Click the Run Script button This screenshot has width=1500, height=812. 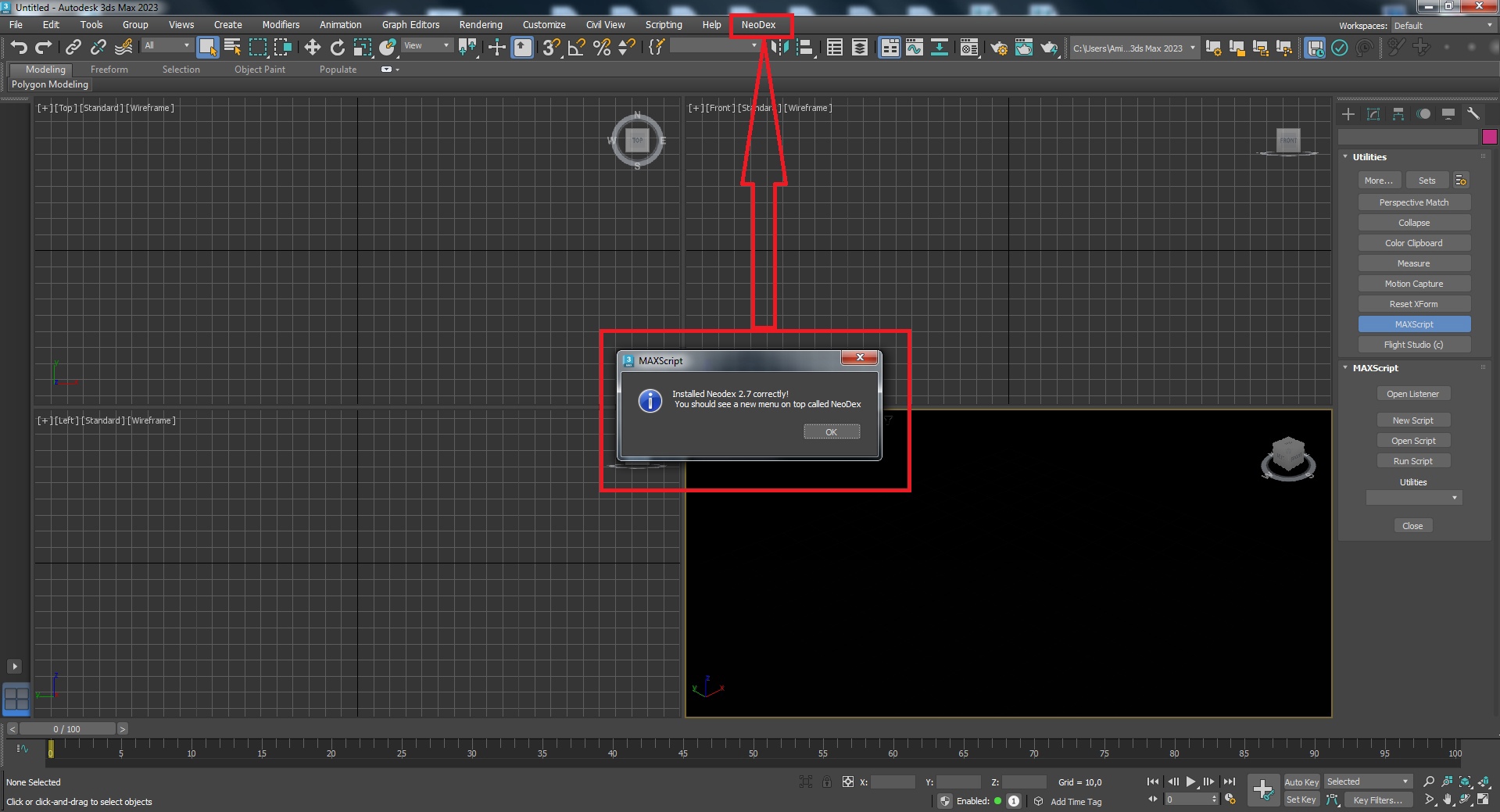[1413, 461]
